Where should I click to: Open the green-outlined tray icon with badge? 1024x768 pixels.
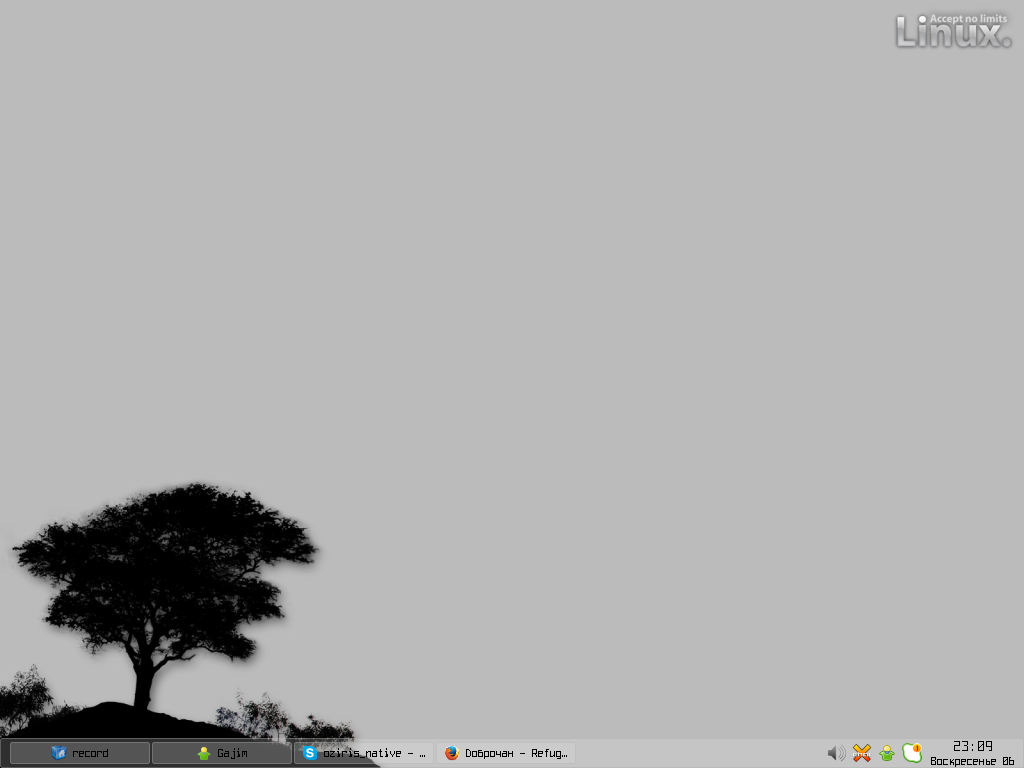coord(910,754)
